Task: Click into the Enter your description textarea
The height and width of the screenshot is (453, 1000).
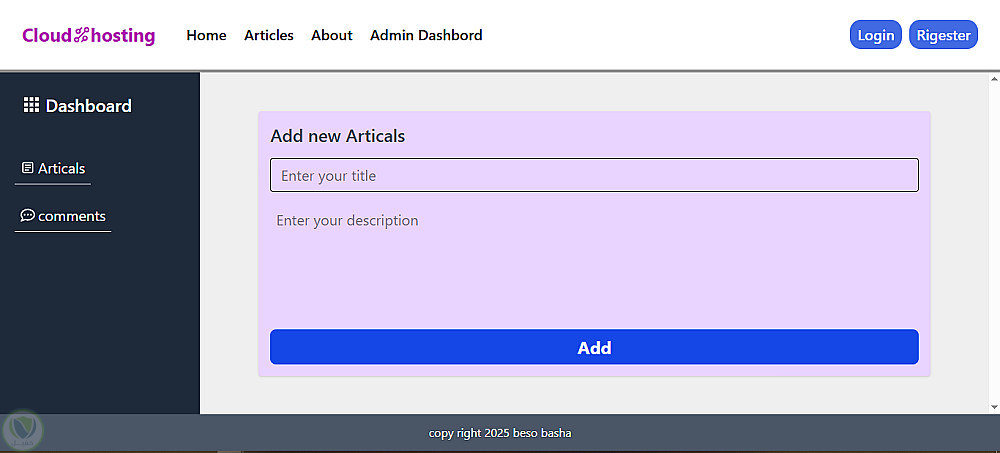Action: pyautogui.click(x=594, y=260)
